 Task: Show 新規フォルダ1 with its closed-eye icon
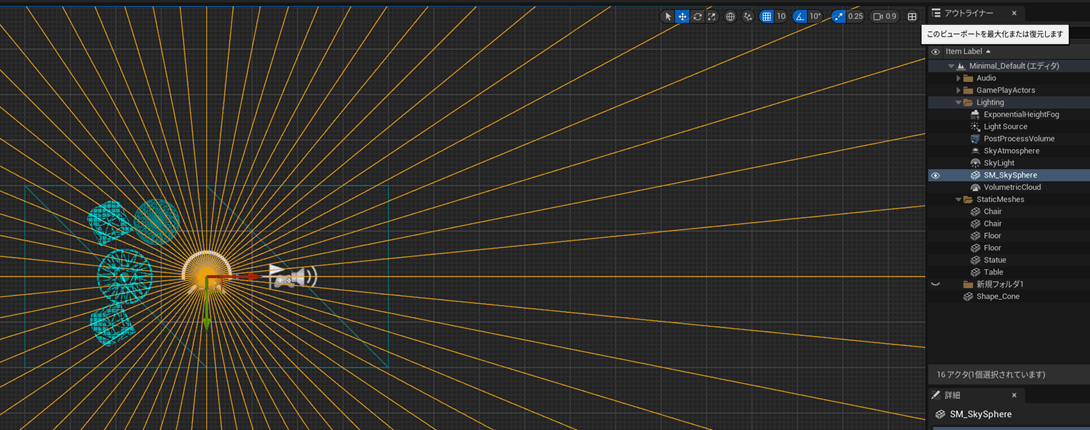tap(935, 284)
